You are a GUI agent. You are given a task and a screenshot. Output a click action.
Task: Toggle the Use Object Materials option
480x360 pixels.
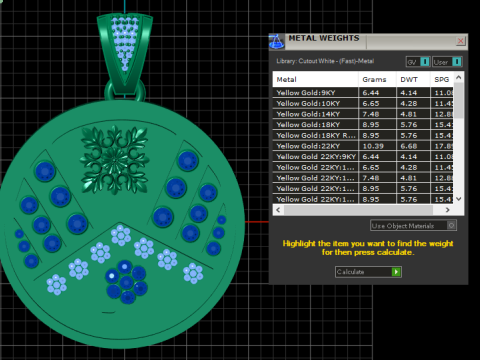pos(413,226)
